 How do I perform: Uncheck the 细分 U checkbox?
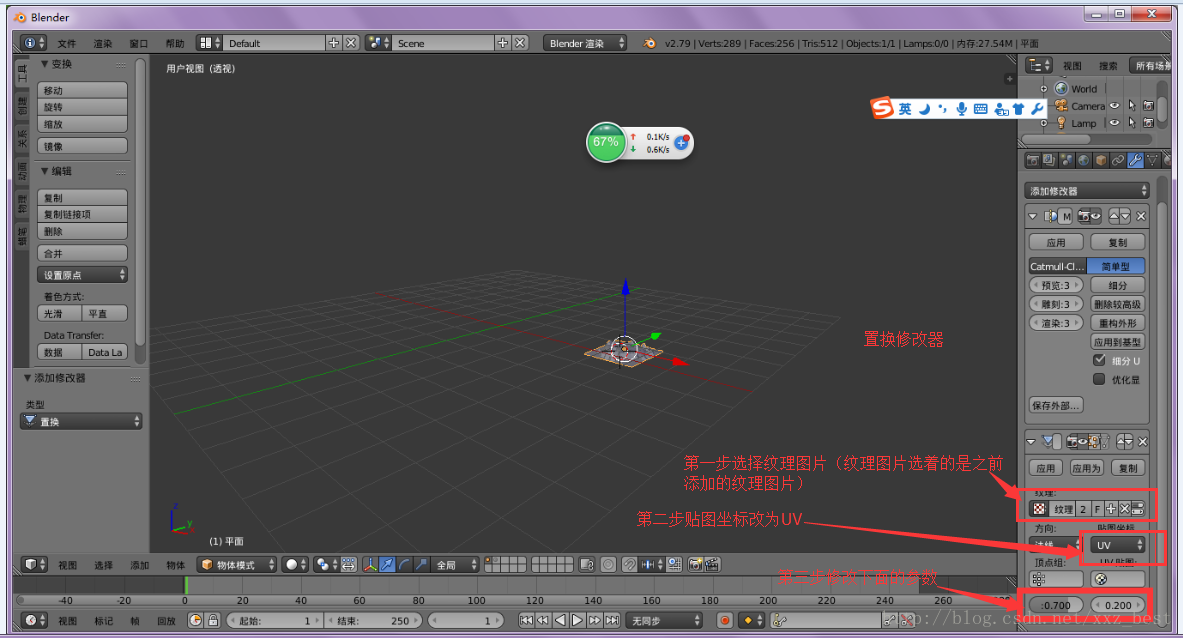point(1100,360)
